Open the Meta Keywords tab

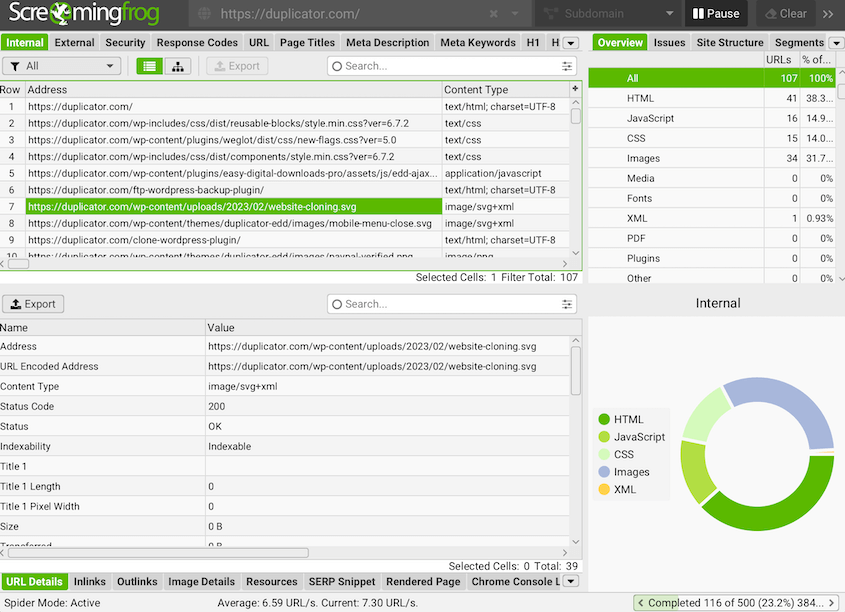478,43
